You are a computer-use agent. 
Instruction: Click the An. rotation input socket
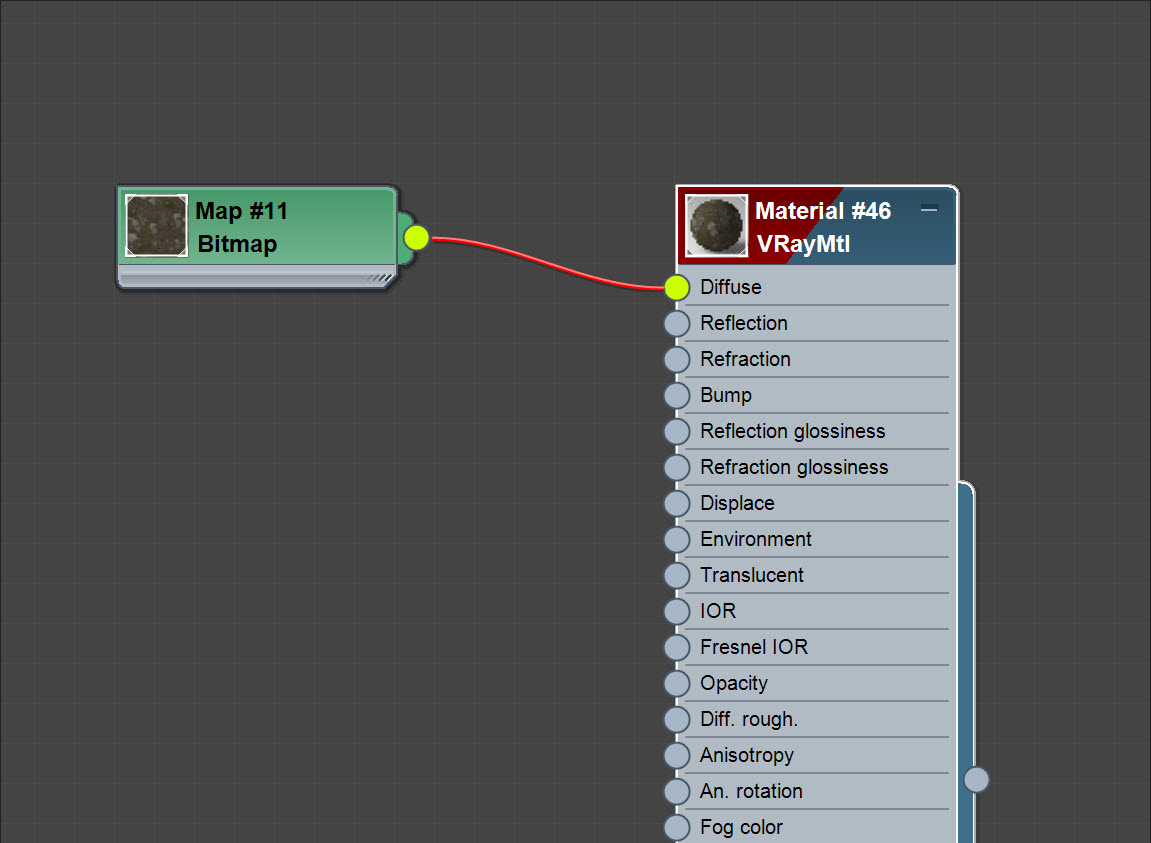coord(677,792)
